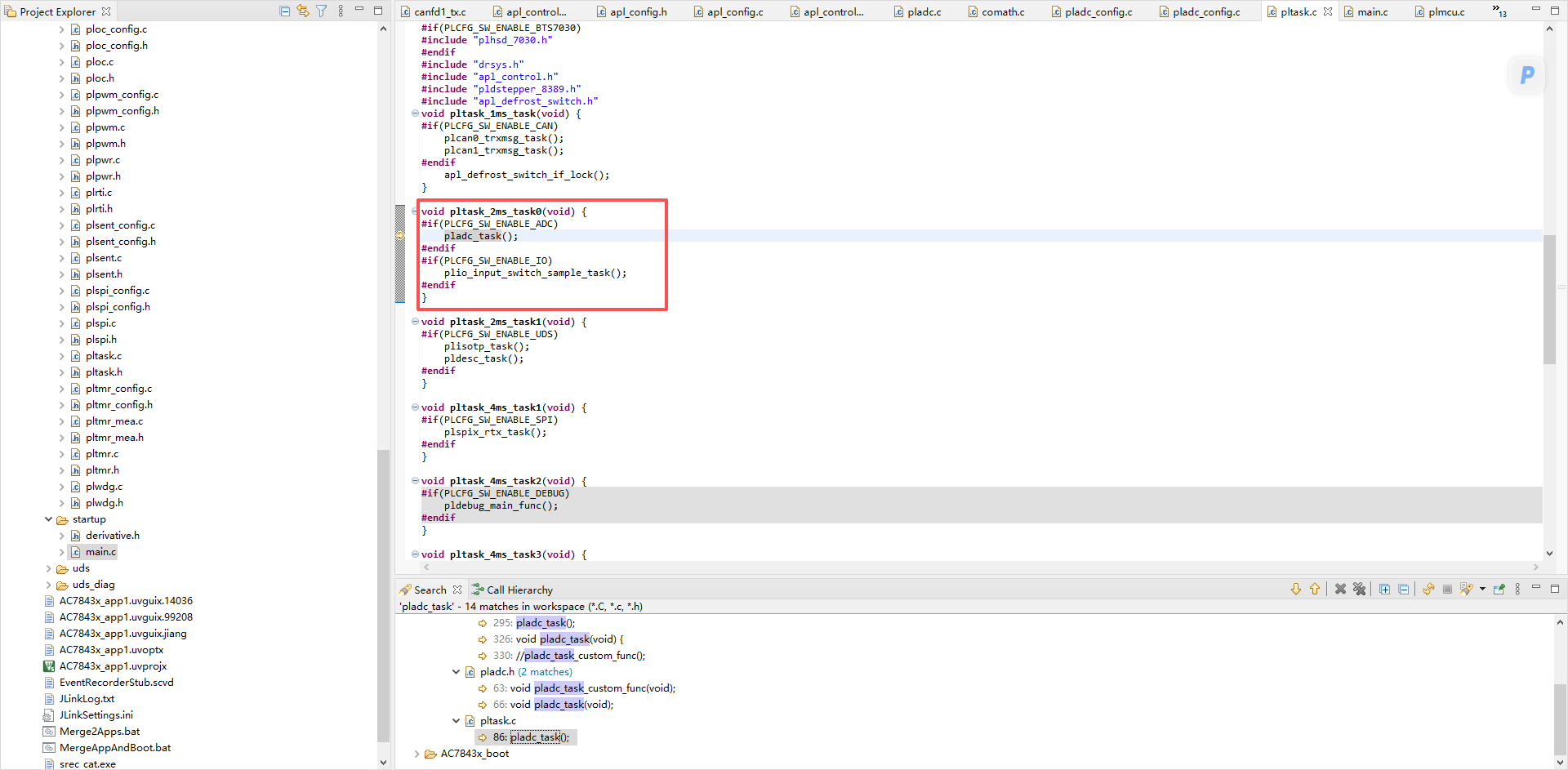Expand all search results
This screenshot has height=770, width=1568.
click(x=1384, y=590)
